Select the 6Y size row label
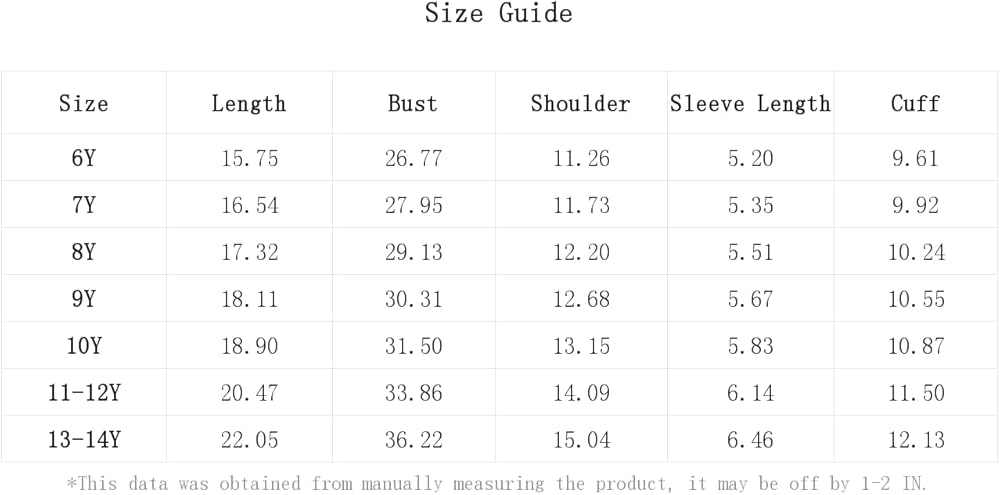1000x495 pixels. click(x=83, y=158)
